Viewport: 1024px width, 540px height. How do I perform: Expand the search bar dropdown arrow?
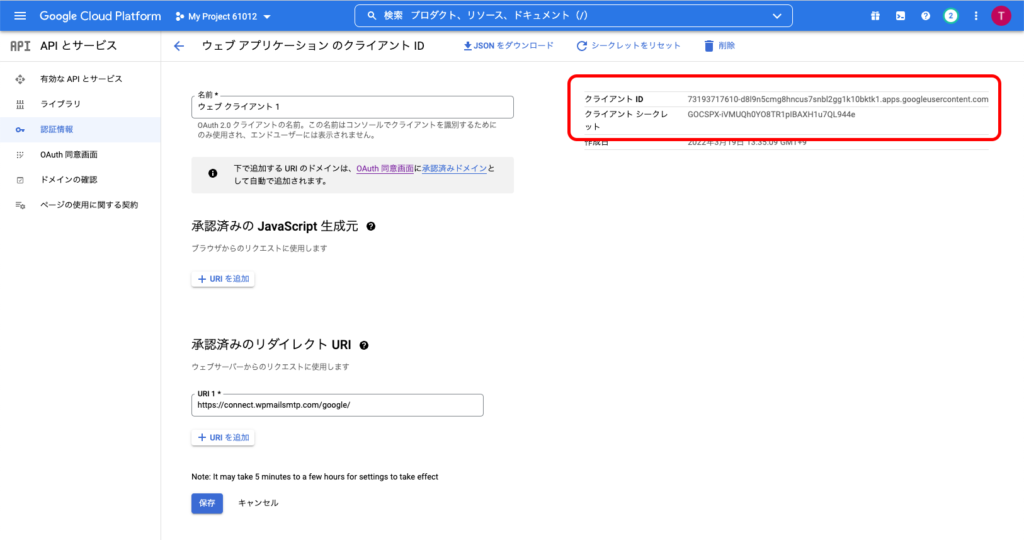[x=777, y=16]
